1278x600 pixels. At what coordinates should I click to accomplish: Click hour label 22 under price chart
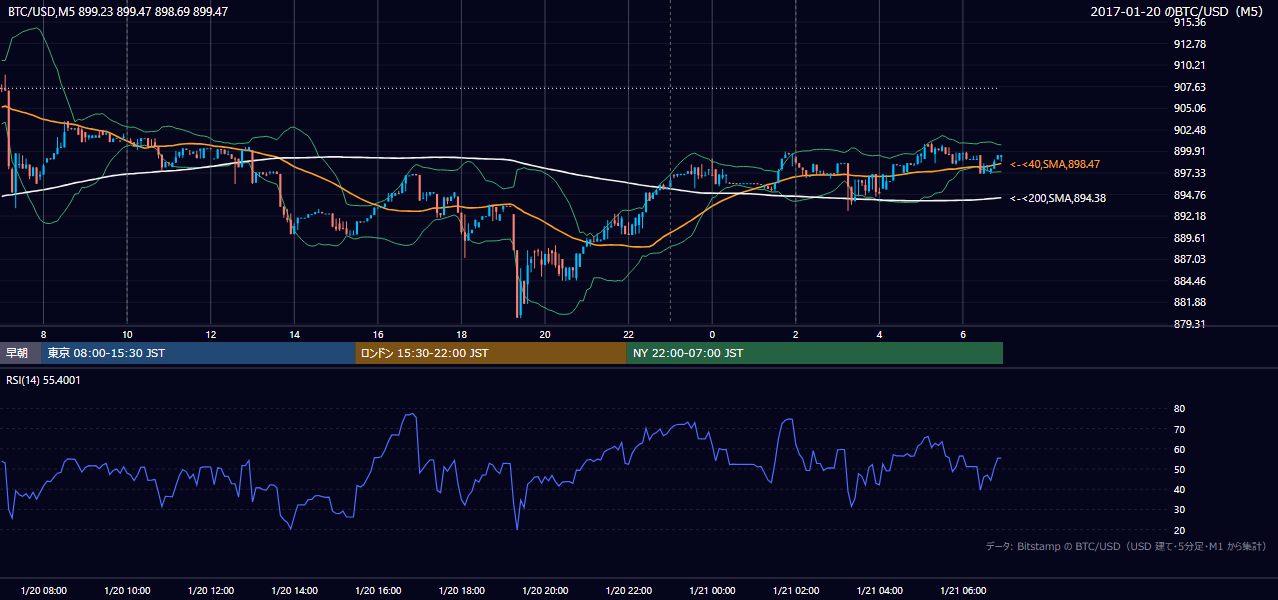click(x=628, y=334)
